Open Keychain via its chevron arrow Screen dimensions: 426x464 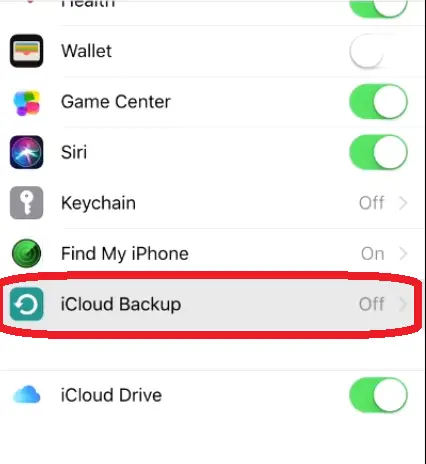point(403,203)
